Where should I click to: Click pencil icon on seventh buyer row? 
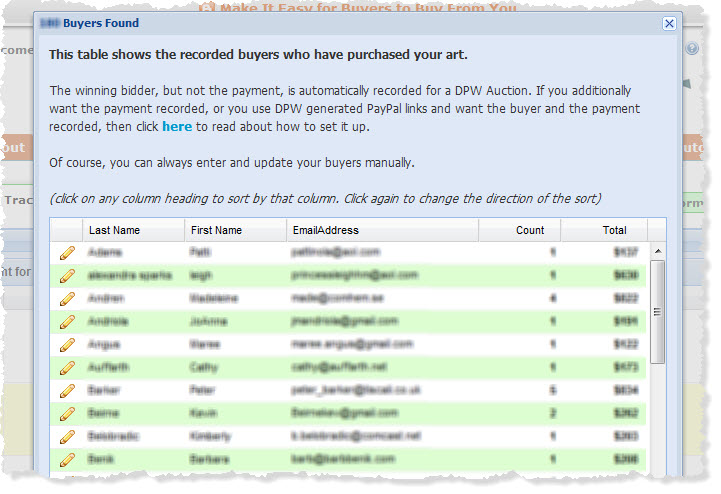point(67,391)
